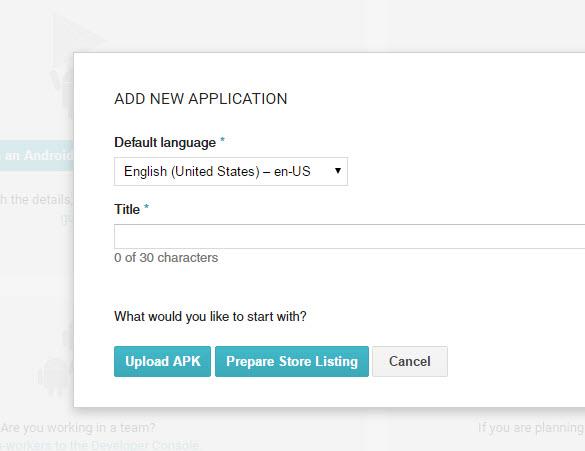
Task: Choose the Upload APK button
Action: (162, 361)
